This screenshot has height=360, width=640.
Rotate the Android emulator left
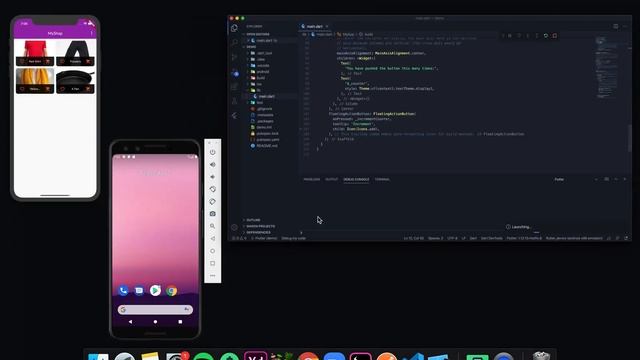pyautogui.click(x=213, y=189)
